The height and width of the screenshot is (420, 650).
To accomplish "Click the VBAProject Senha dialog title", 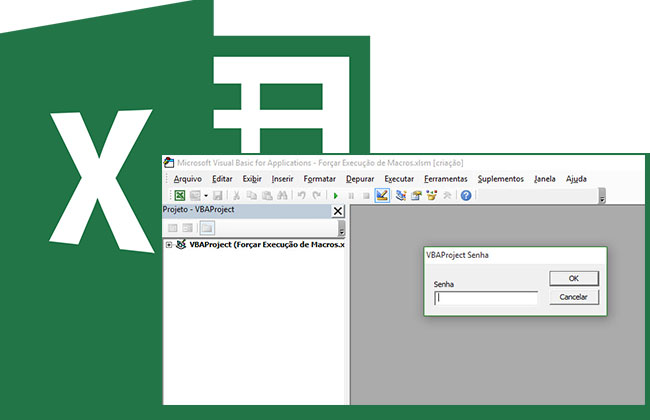I will [x=457, y=255].
